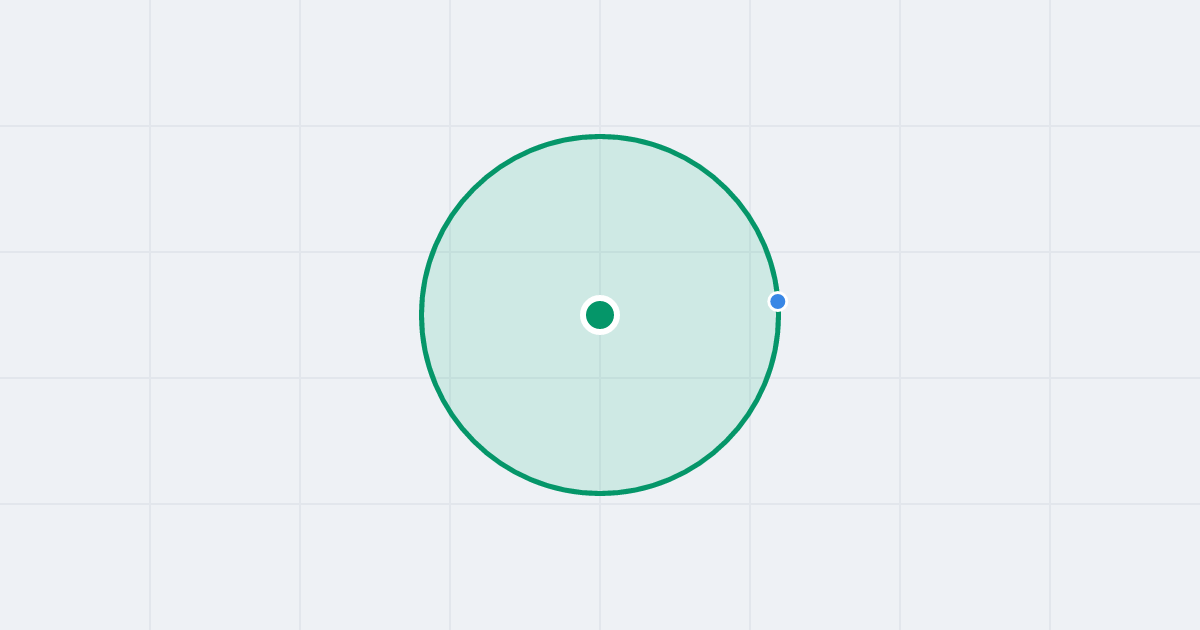Select the blue radius handle on the circle edge

778,301
